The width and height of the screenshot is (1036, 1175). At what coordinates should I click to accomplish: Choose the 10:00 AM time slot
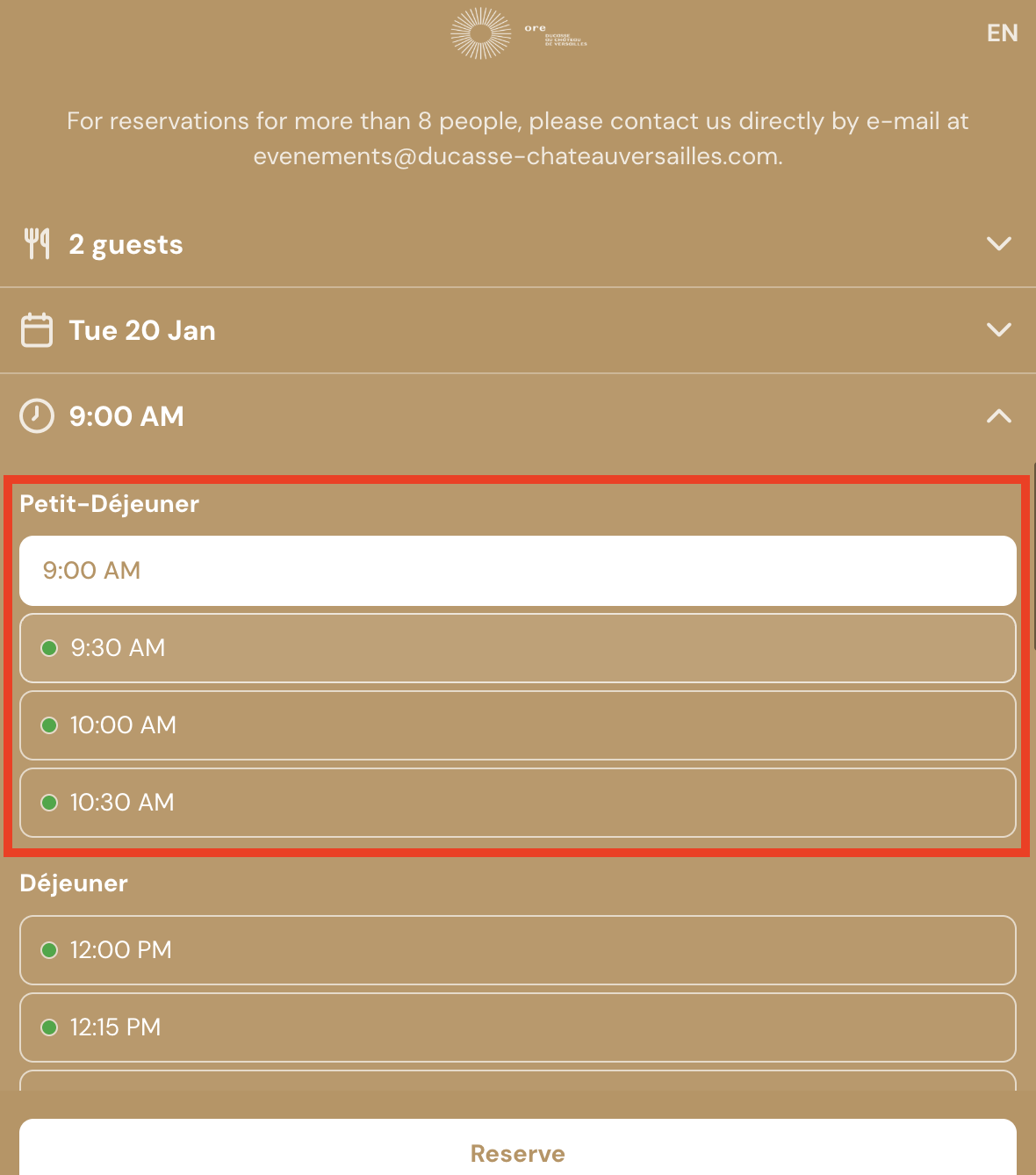click(518, 725)
